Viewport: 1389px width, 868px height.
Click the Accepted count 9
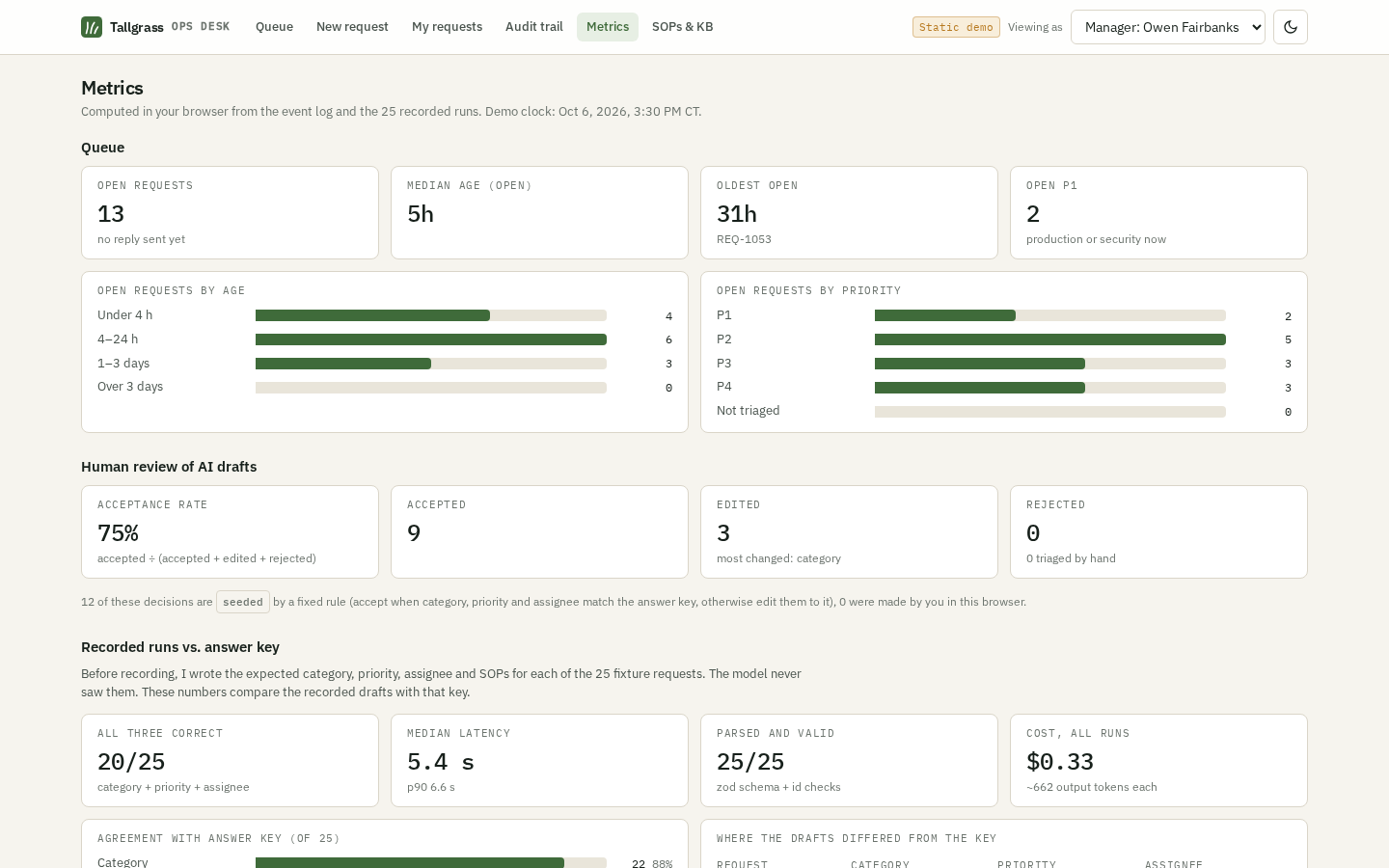point(414,533)
